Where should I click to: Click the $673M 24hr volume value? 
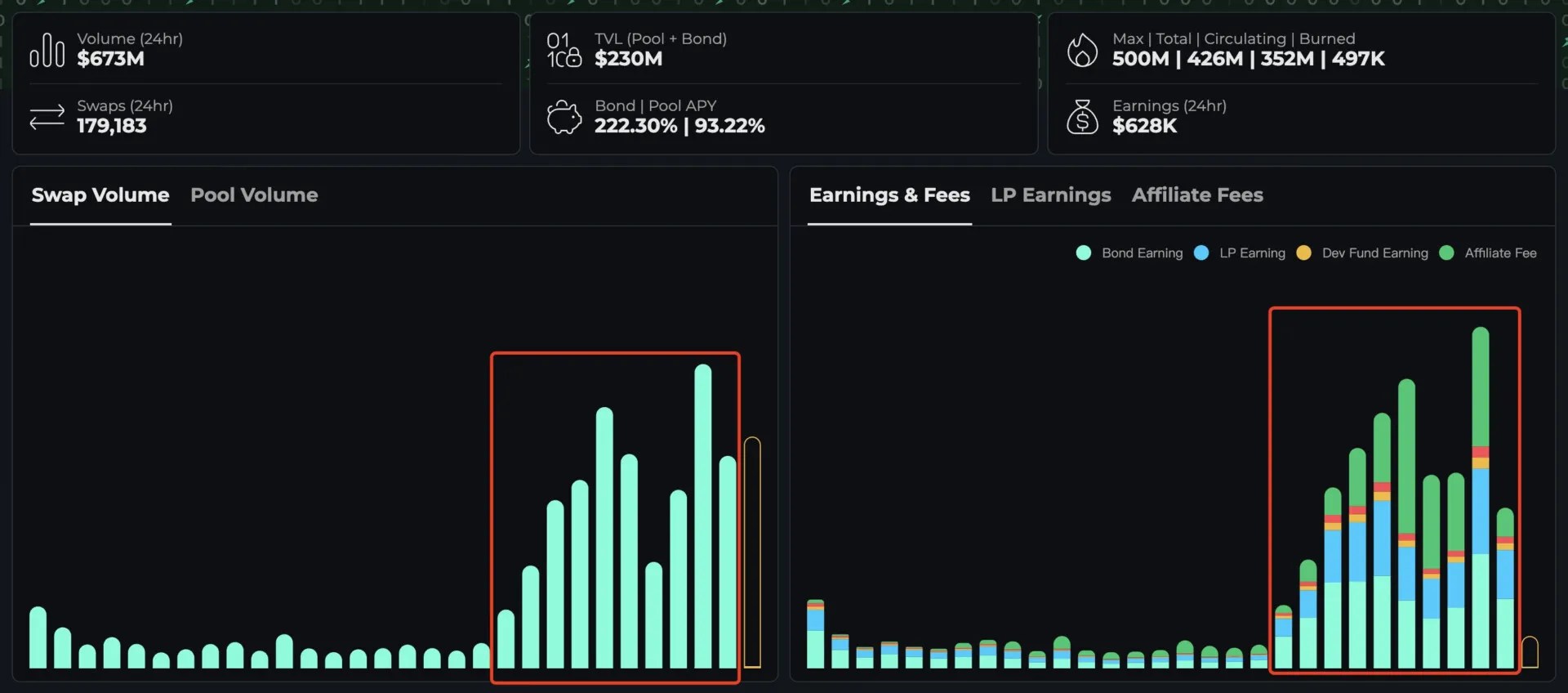(110, 59)
